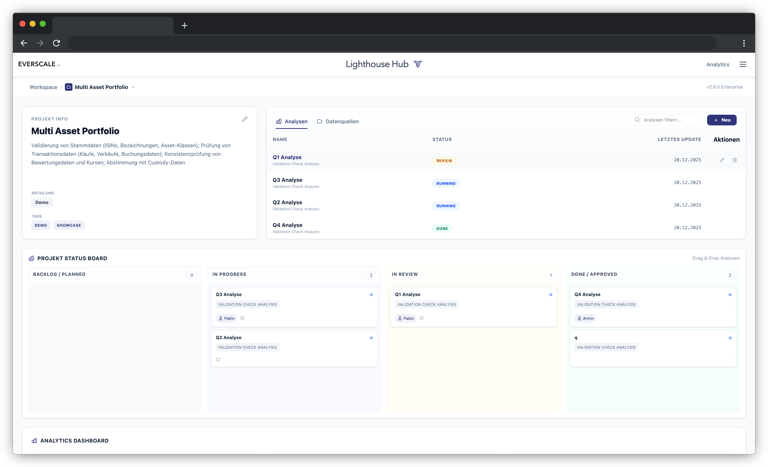Screen dimensions: 768x467
Task: Click the Projekt Status Board header icon
Action: [31, 258]
